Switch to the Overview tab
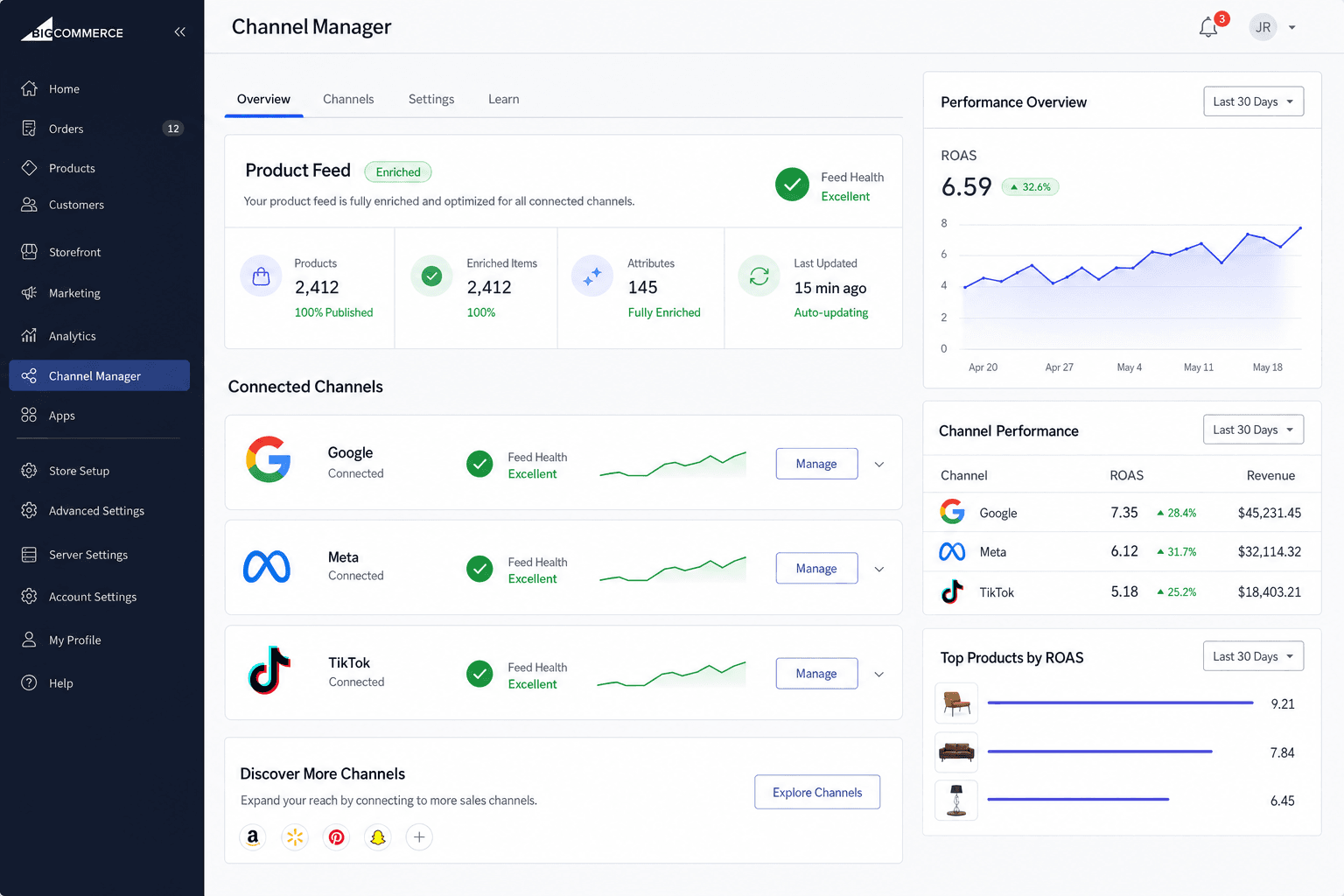The height and width of the screenshot is (896, 1344). (263, 99)
